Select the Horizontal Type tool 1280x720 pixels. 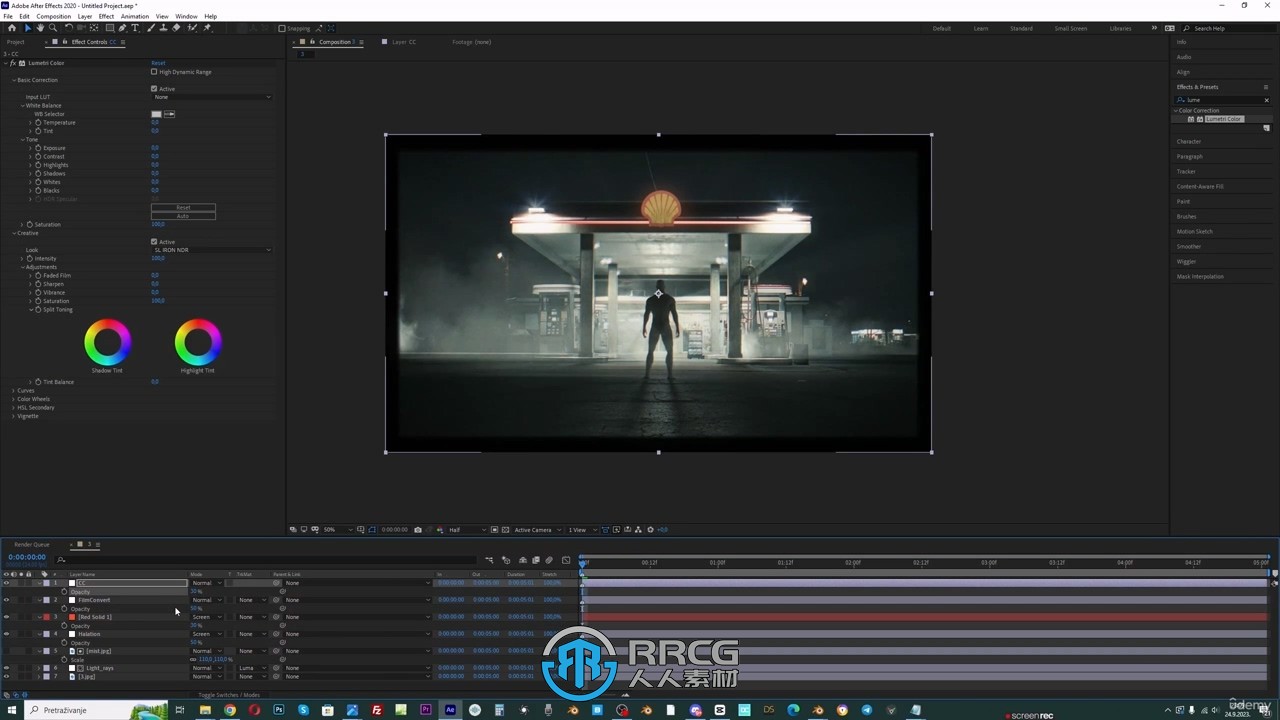pos(135,28)
